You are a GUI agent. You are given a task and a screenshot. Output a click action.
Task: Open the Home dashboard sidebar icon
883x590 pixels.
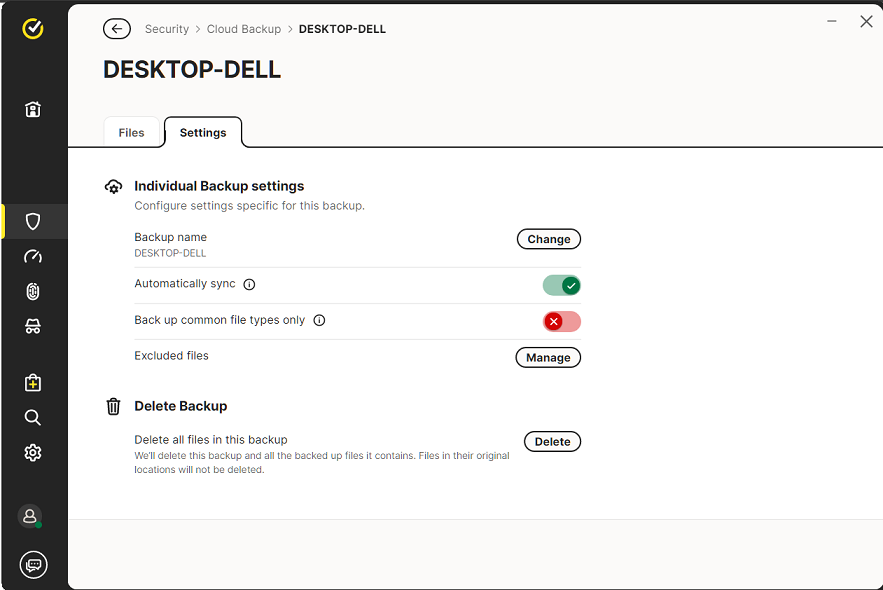pyautogui.click(x=33, y=110)
